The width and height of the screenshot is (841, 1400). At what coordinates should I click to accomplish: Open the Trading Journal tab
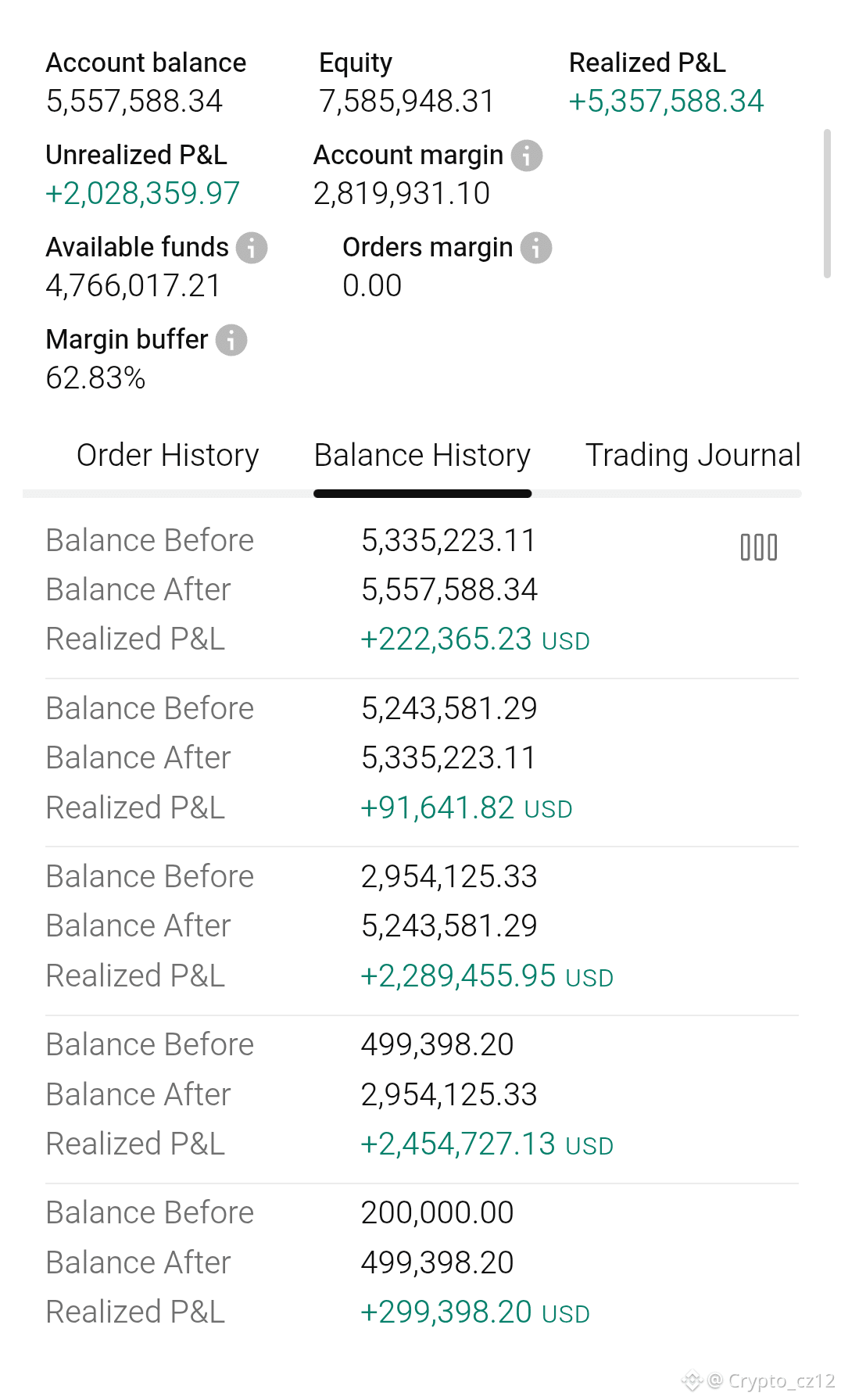[693, 455]
